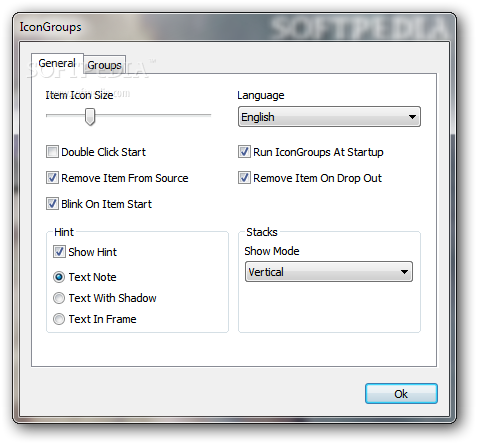Select the General tab

[x=57, y=63]
